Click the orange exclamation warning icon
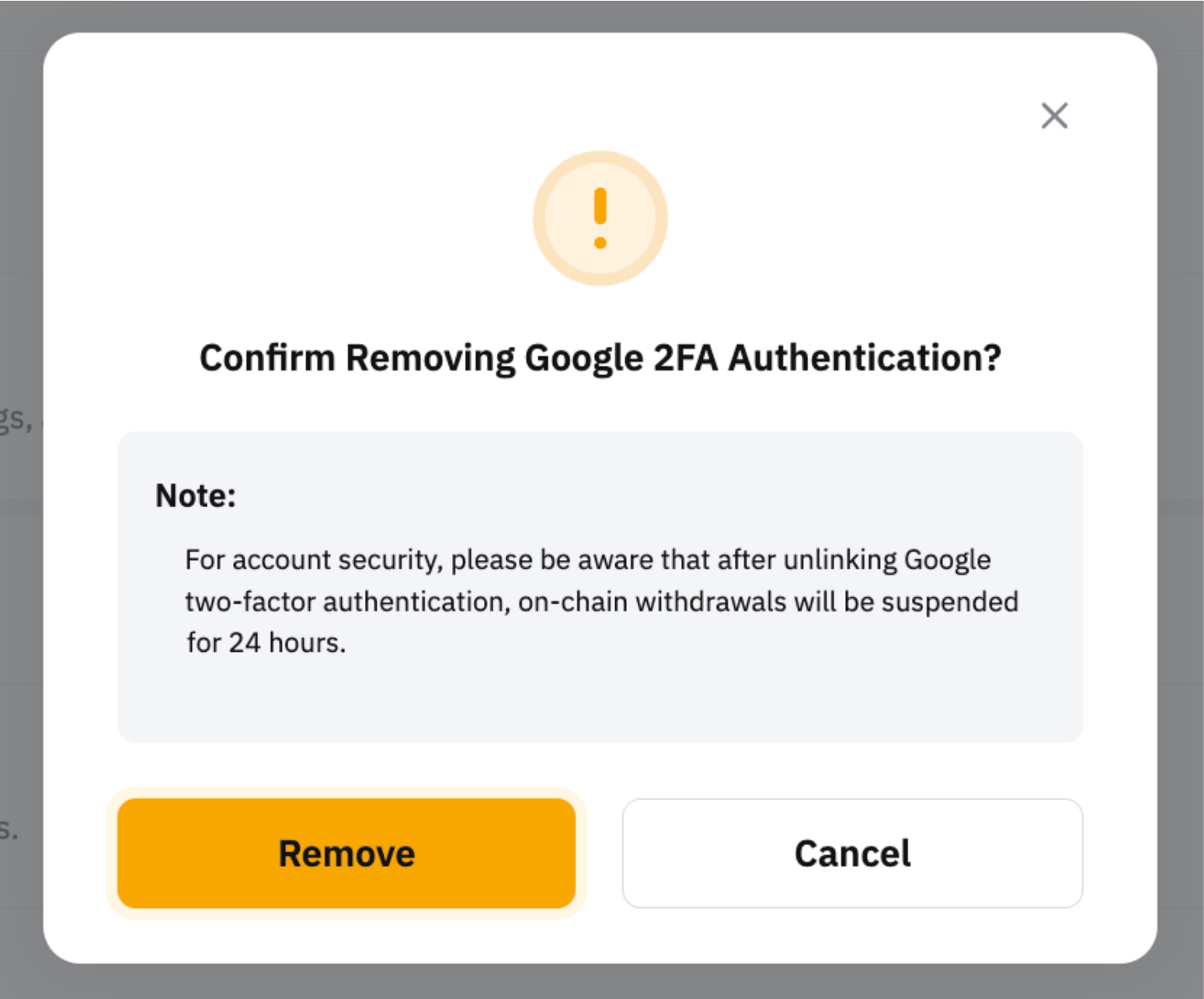 [600, 218]
